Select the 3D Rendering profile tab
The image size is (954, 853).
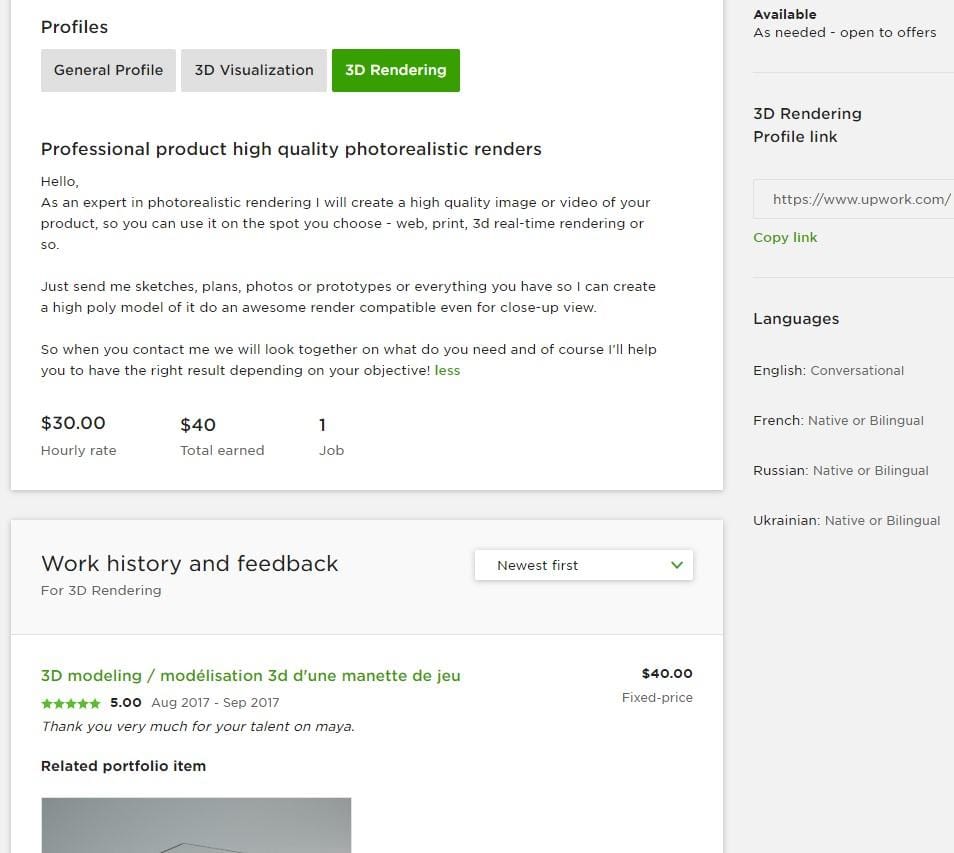395,70
